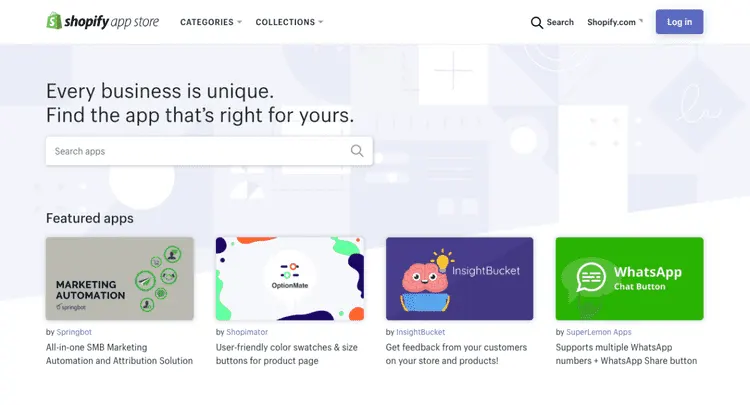Click the InsightBucket brain mascot icon
The height and width of the screenshot is (405, 750).
[418, 281]
